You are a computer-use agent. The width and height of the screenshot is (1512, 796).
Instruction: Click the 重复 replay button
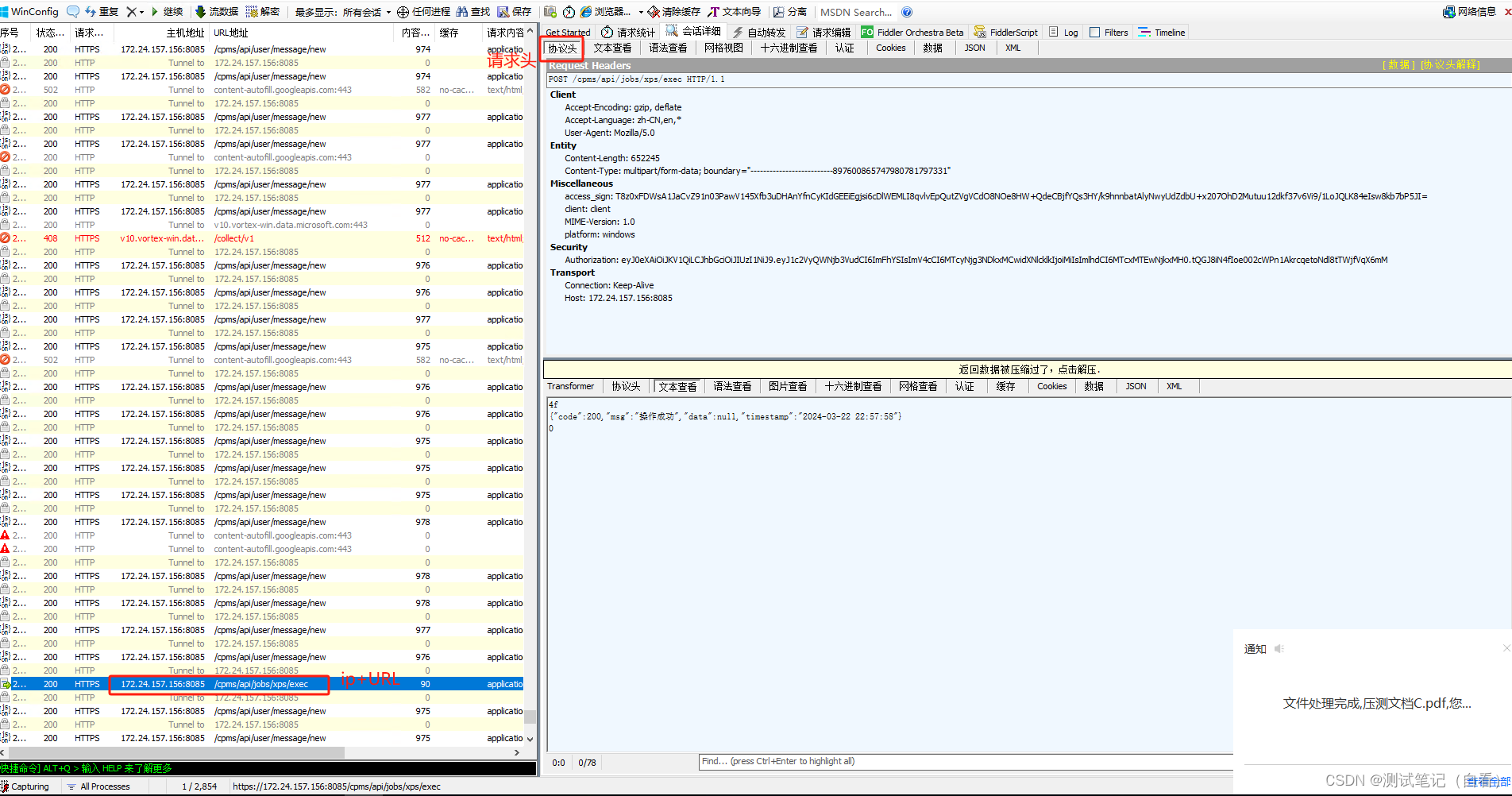click(x=102, y=12)
